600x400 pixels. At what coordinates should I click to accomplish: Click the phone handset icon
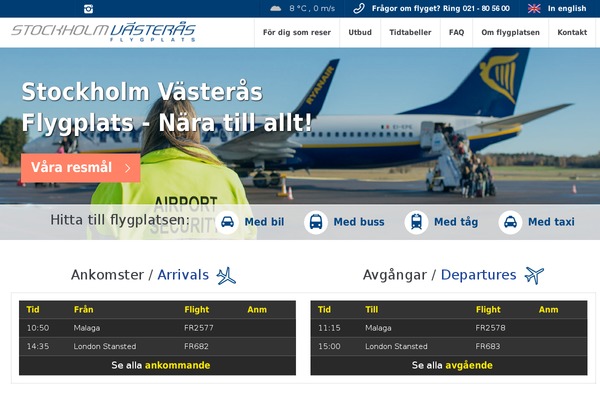(x=359, y=8)
